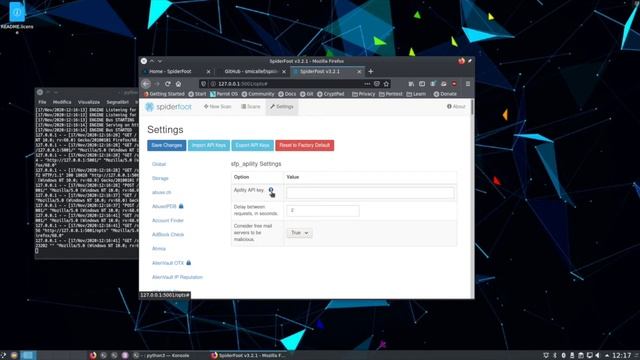Open AlienVault IP Reputation module settings

[177, 277]
